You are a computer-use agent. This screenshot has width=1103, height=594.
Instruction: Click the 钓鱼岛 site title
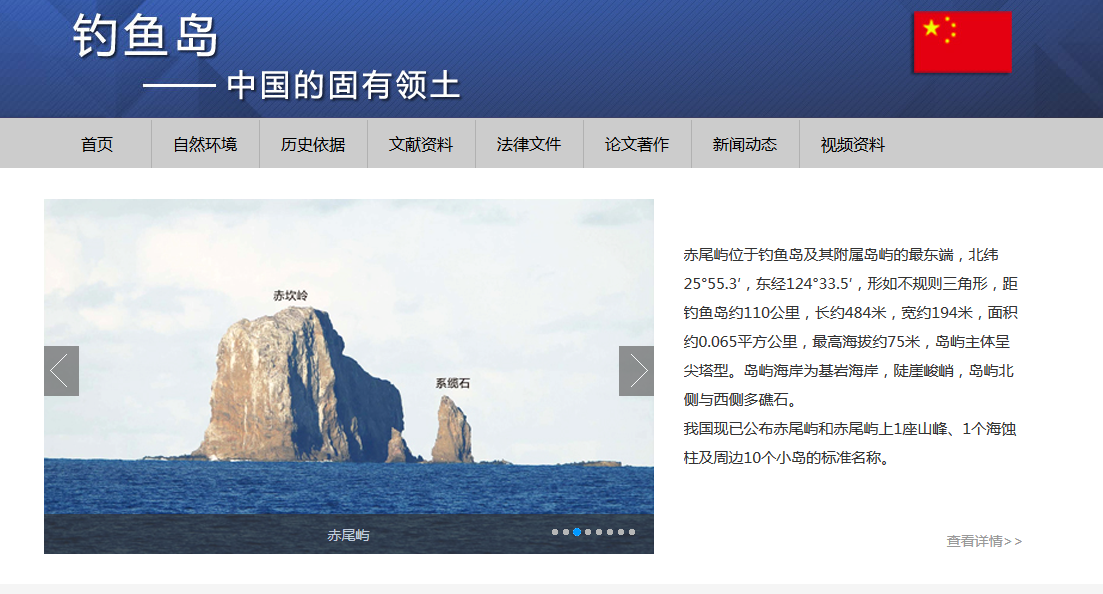(x=146, y=37)
